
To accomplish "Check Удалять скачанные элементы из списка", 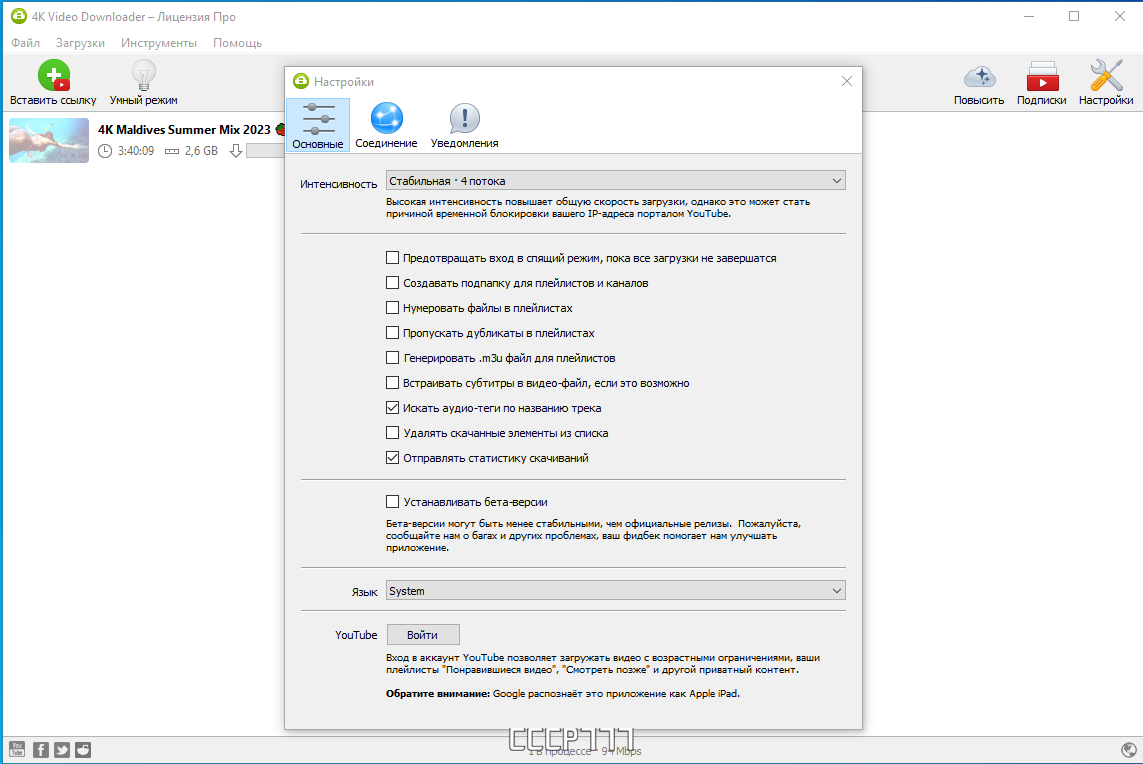I will [392, 432].
